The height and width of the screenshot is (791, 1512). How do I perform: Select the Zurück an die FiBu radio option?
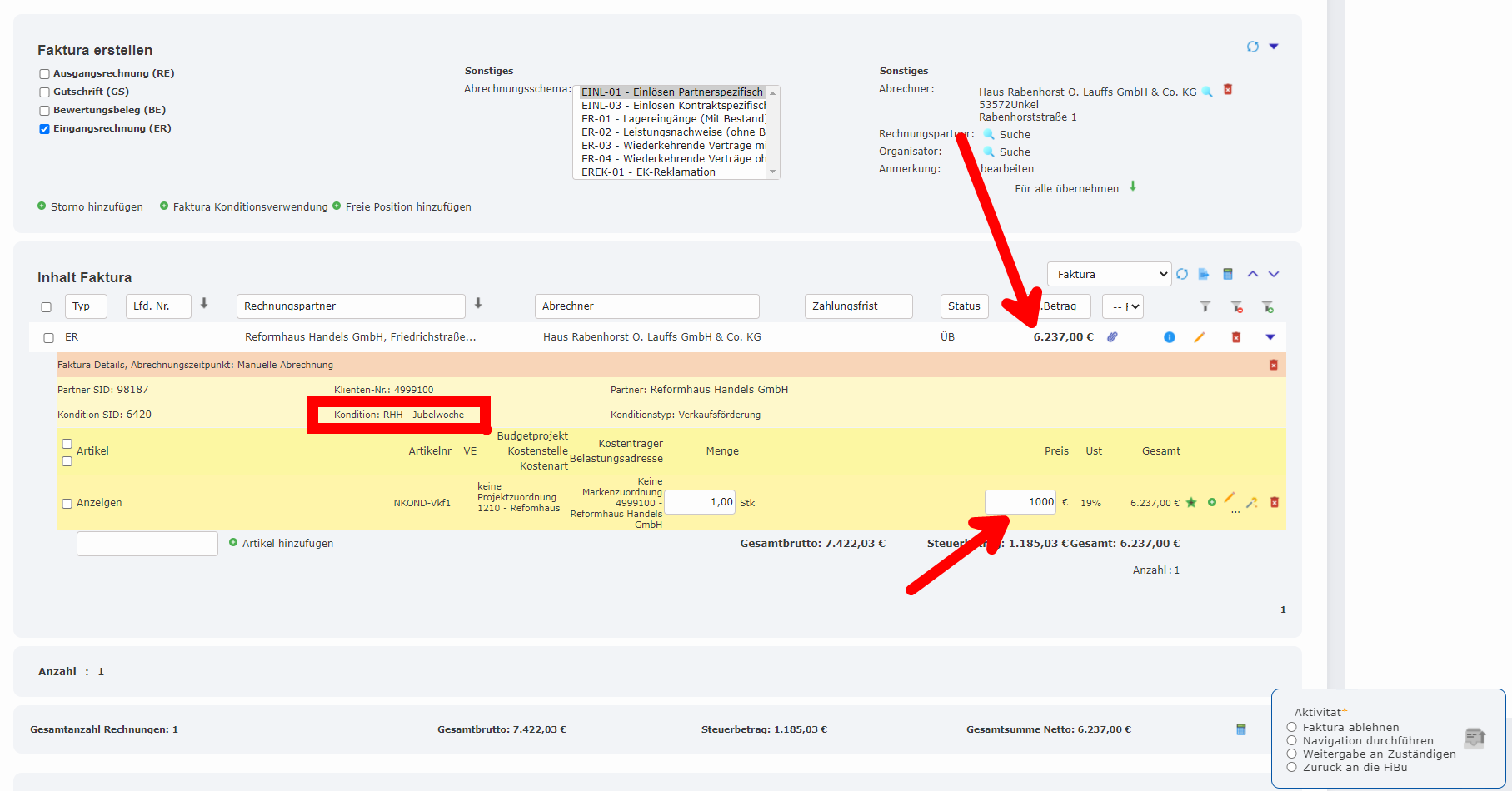[x=1292, y=767]
